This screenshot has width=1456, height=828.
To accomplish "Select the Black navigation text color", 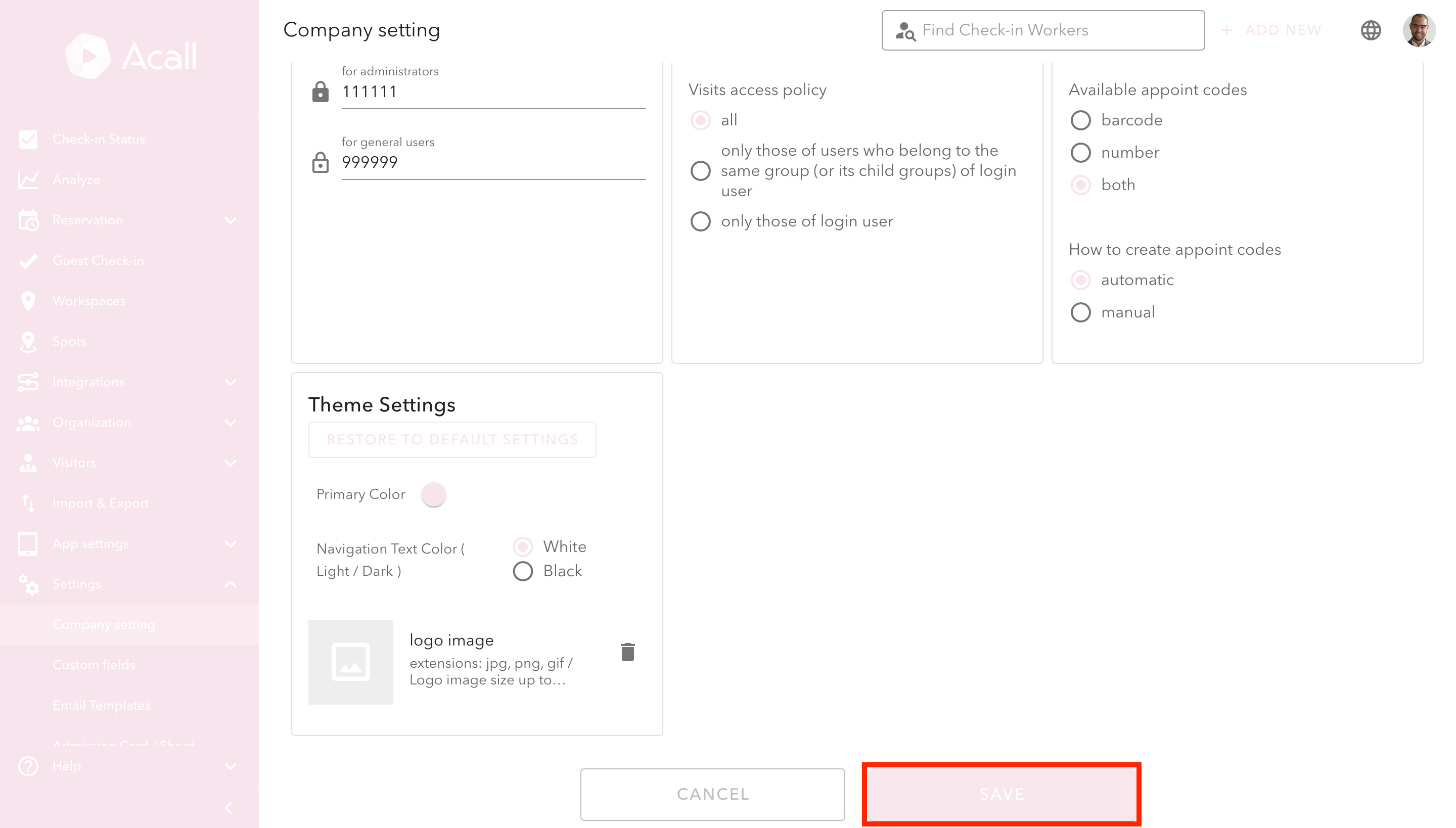I will click(x=523, y=571).
